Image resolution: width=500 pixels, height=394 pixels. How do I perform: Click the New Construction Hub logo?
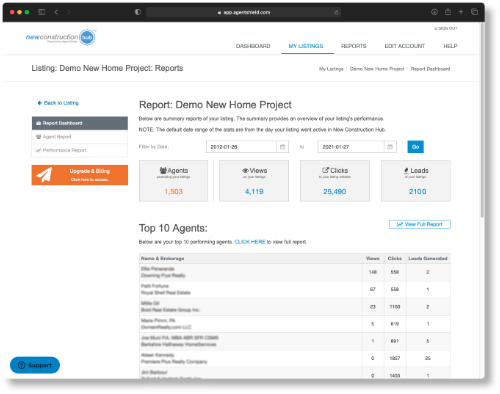tap(61, 37)
